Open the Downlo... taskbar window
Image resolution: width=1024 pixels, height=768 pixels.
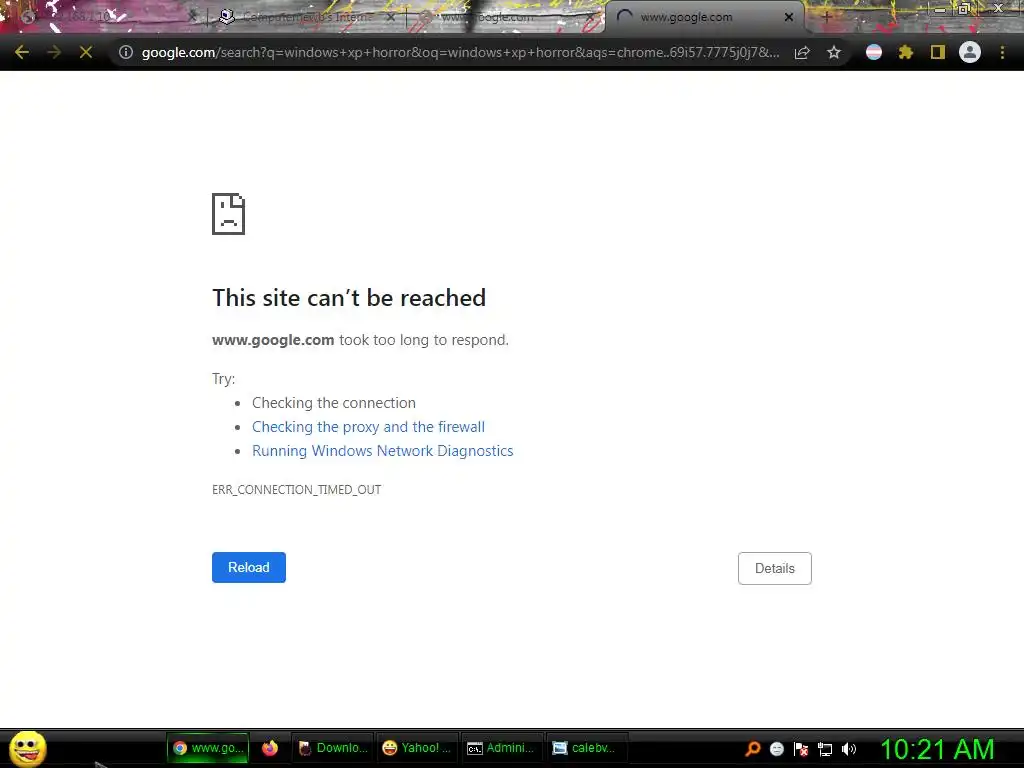click(x=332, y=748)
